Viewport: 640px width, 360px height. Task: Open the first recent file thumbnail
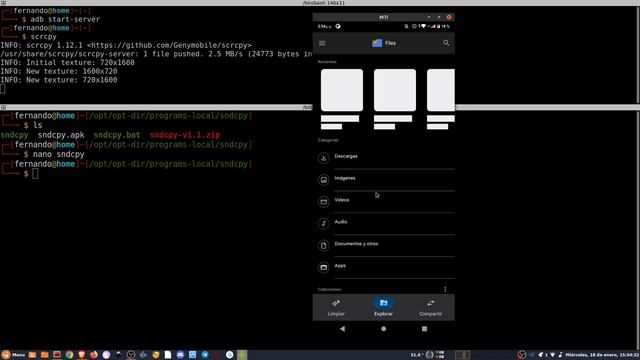click(342, 90)
